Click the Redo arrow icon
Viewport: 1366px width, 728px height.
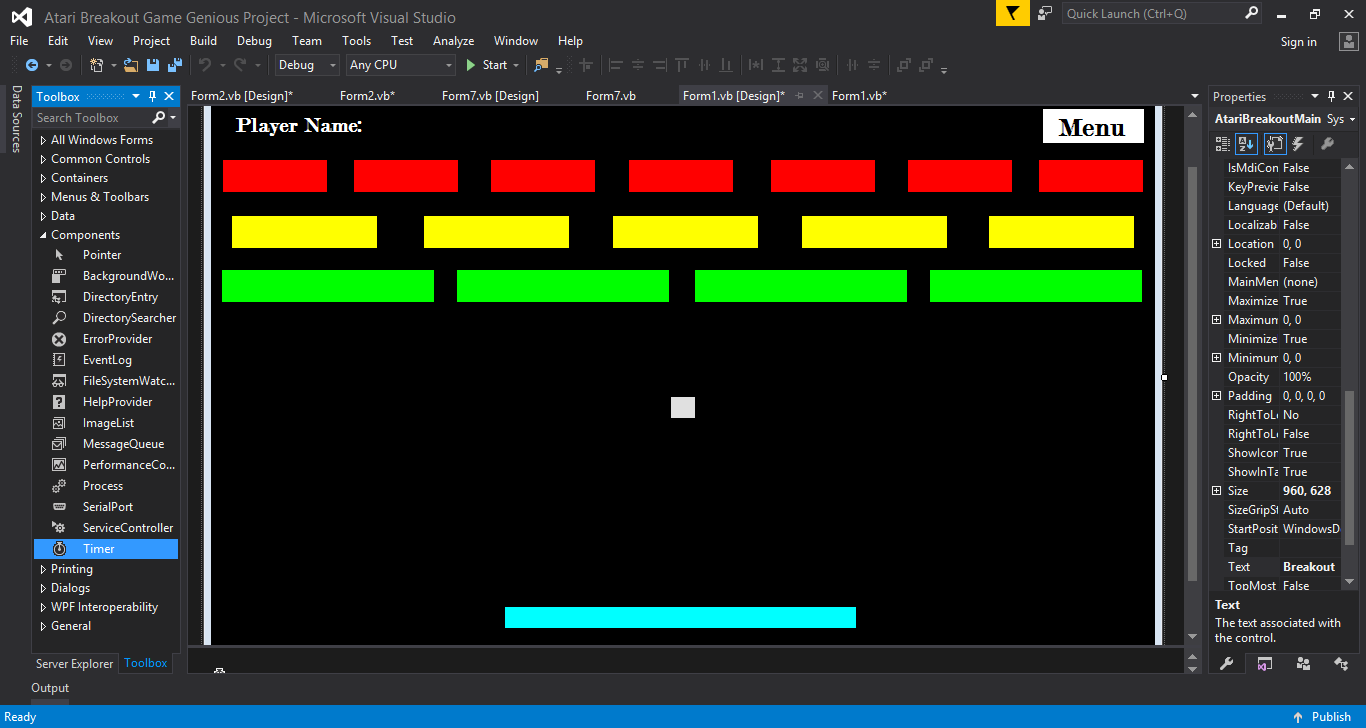(x=240, y=65)
